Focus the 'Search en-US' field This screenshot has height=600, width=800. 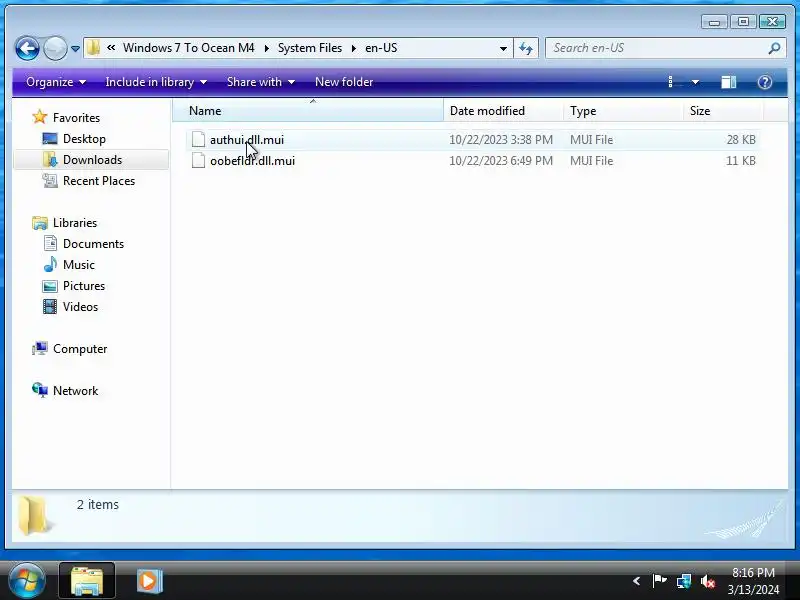point(657,48)
